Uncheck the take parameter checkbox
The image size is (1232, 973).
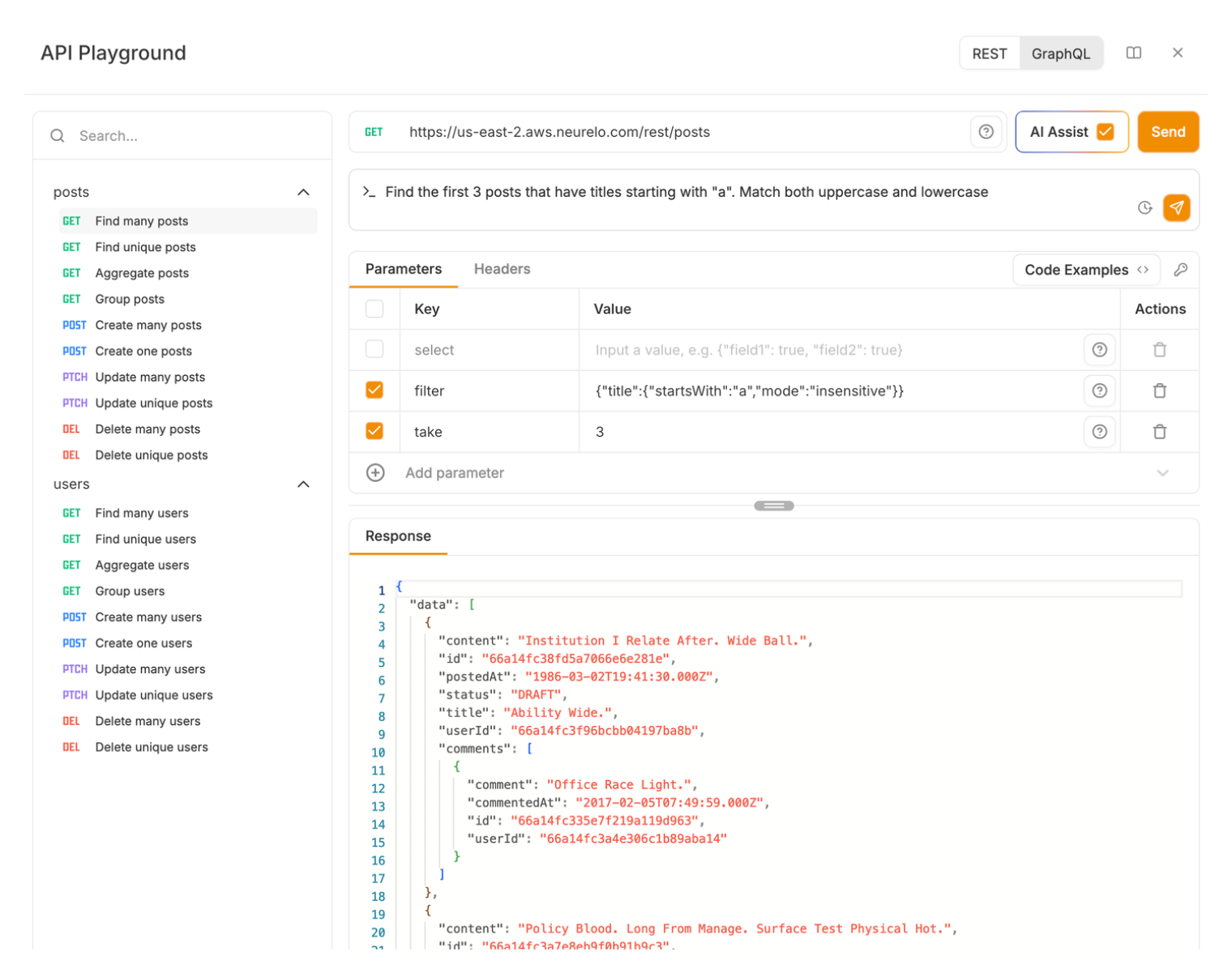tap(374, 431)
